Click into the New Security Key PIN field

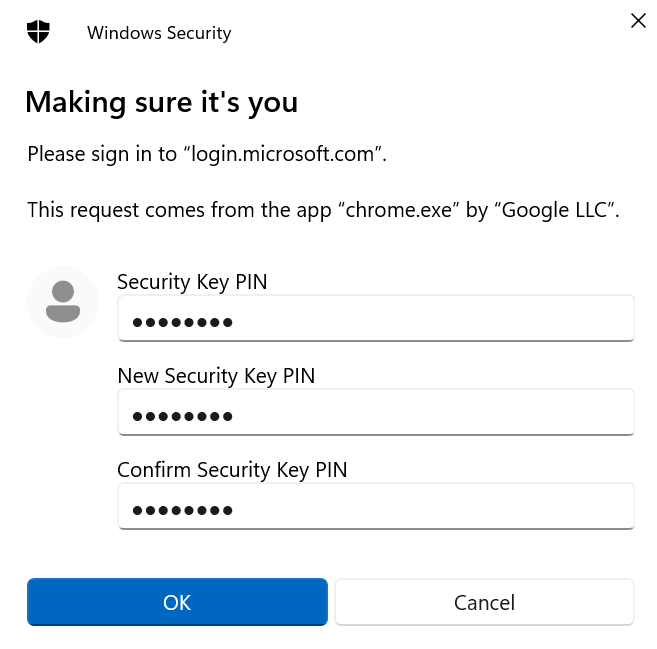coord(375,413)
